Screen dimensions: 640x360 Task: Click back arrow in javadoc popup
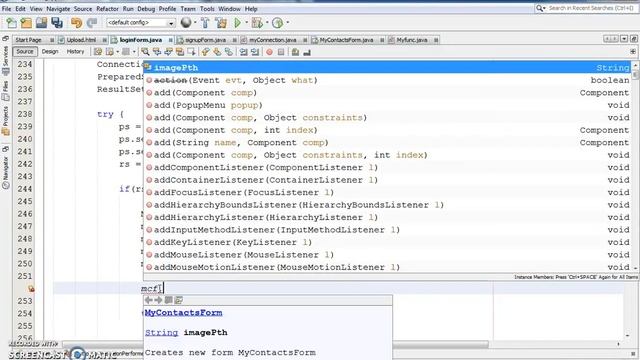(x=149, y=300)
